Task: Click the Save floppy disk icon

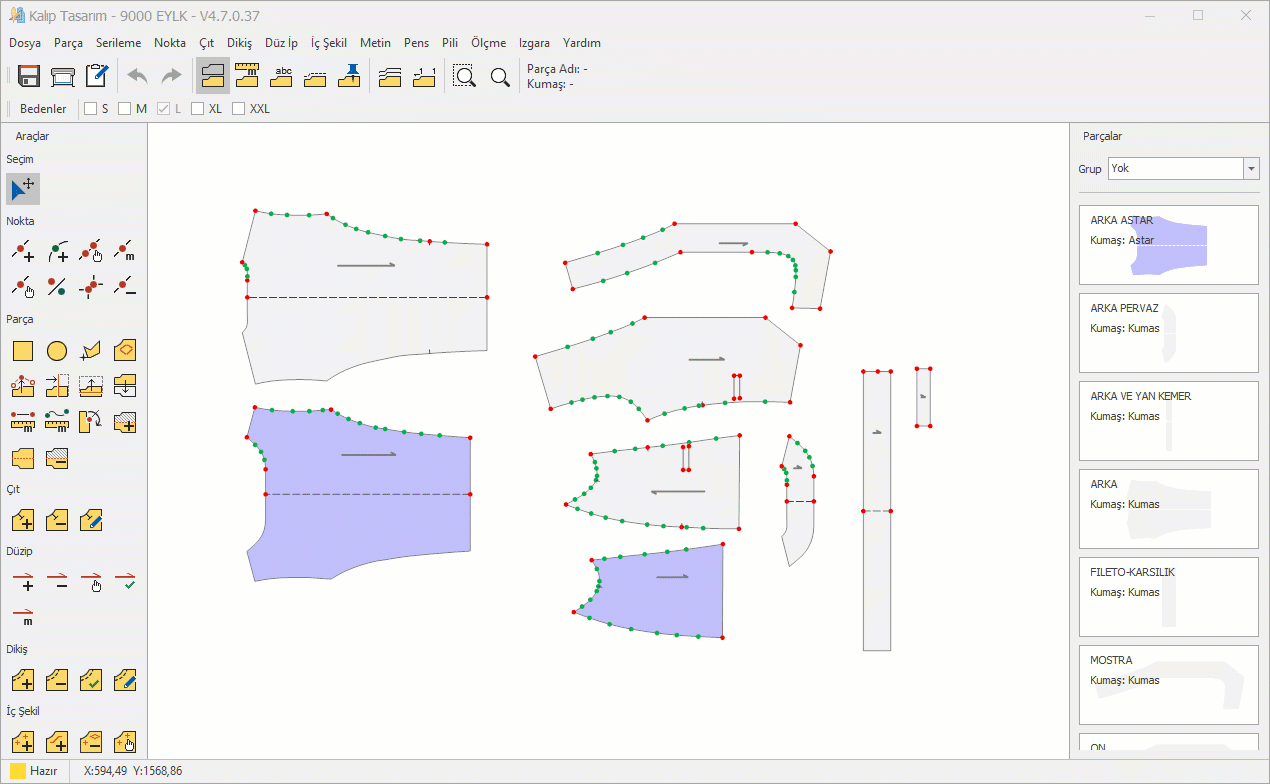Action: [28, 76]
